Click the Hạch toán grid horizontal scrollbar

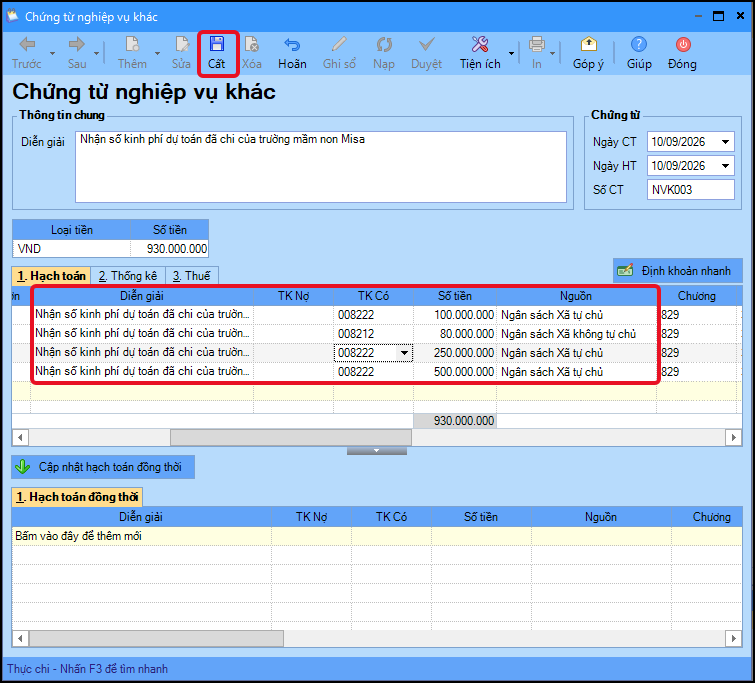pos(377,438)
